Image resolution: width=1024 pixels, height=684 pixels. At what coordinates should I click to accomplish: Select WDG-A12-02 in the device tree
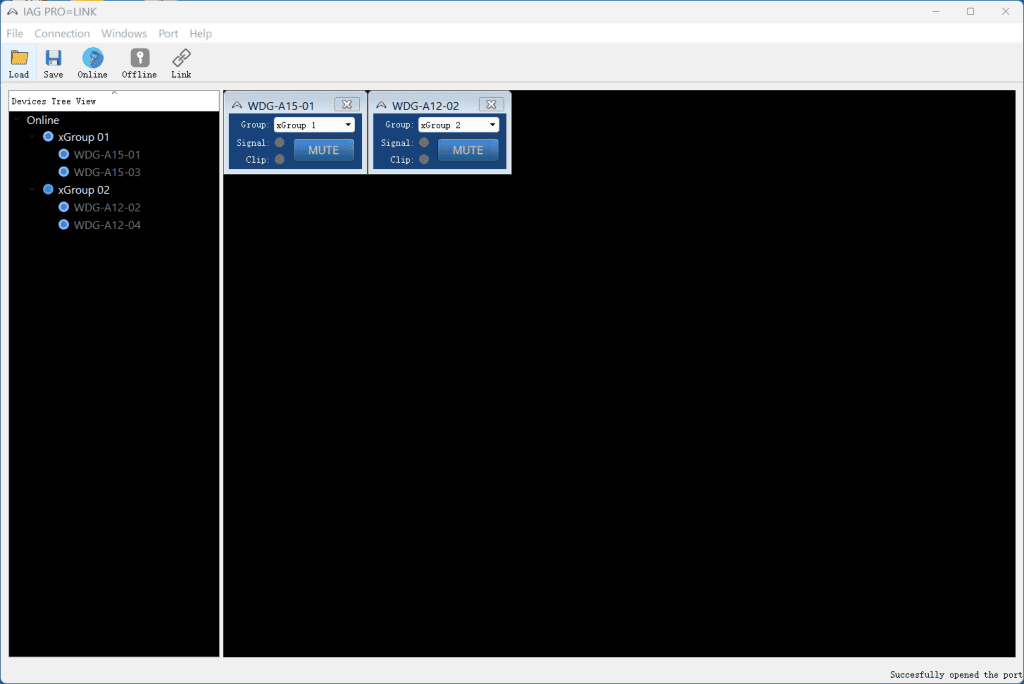click(107, 208)
